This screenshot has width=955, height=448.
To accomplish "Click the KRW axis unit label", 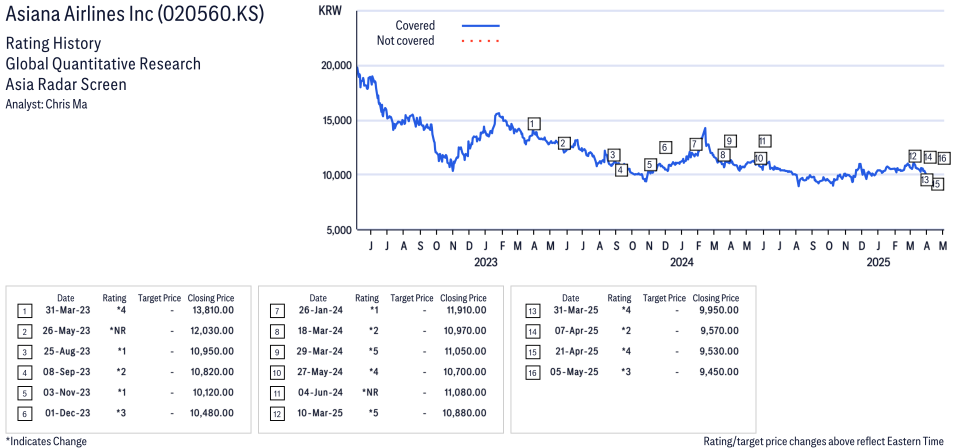I will point(330,10).
